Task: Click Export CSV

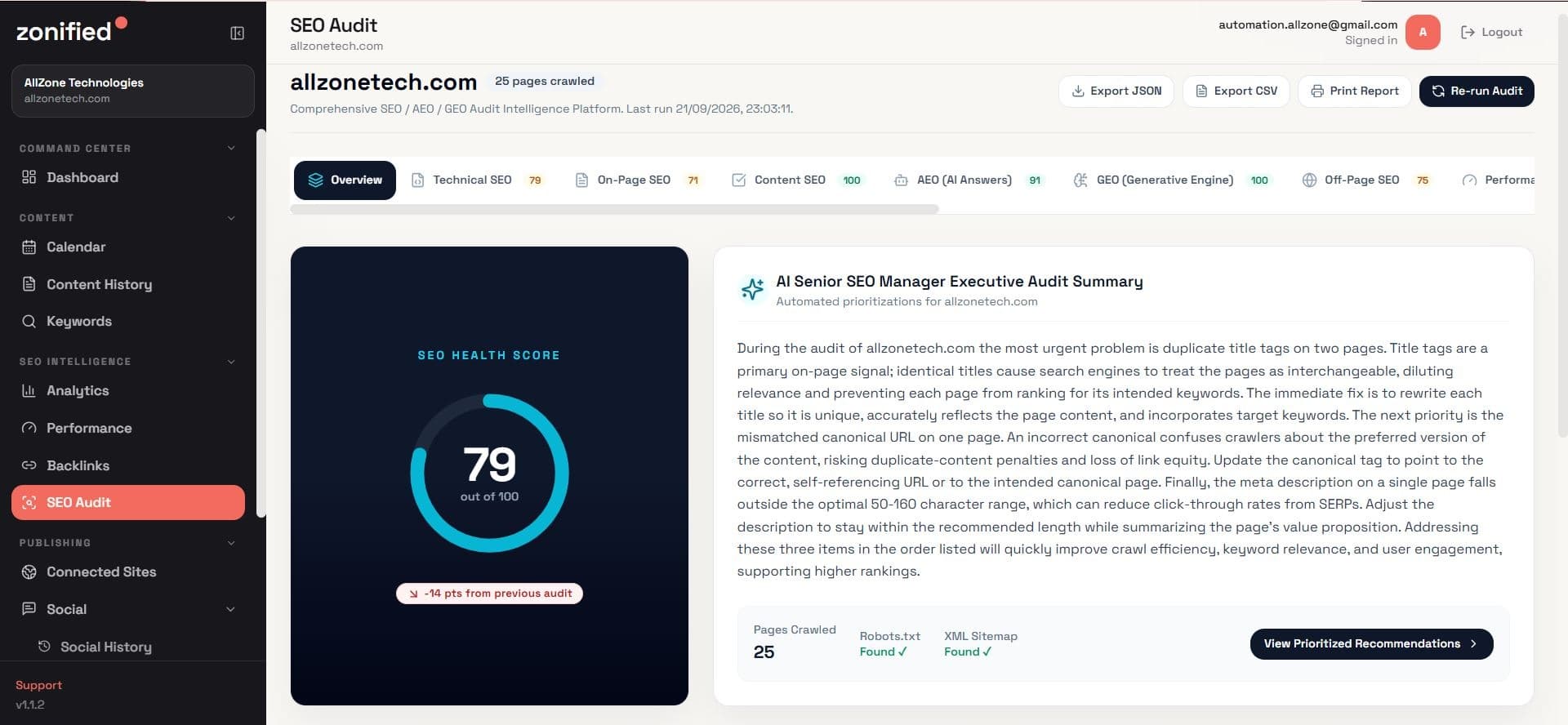Action: (1236, 91)
